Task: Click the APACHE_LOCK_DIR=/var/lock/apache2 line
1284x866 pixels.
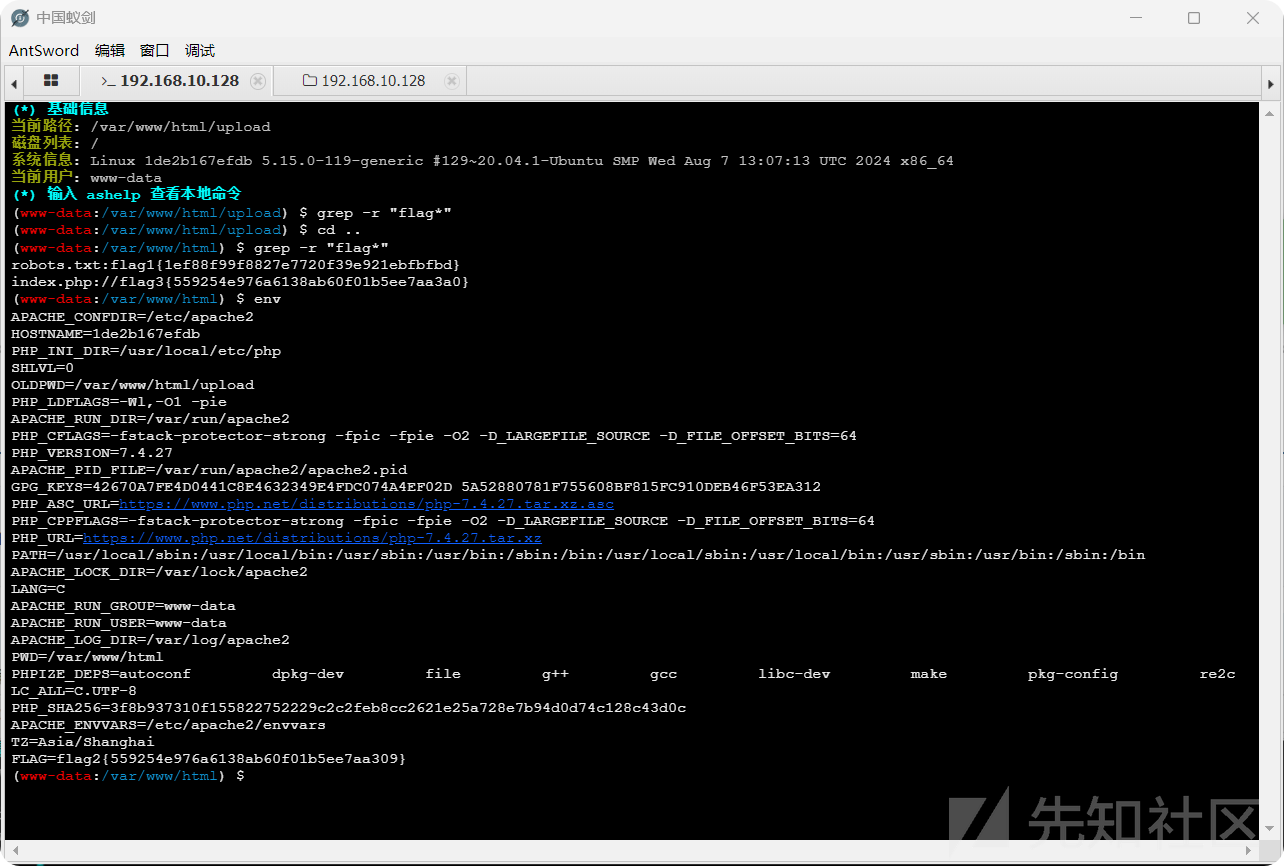Action: (x=159, y=572)
